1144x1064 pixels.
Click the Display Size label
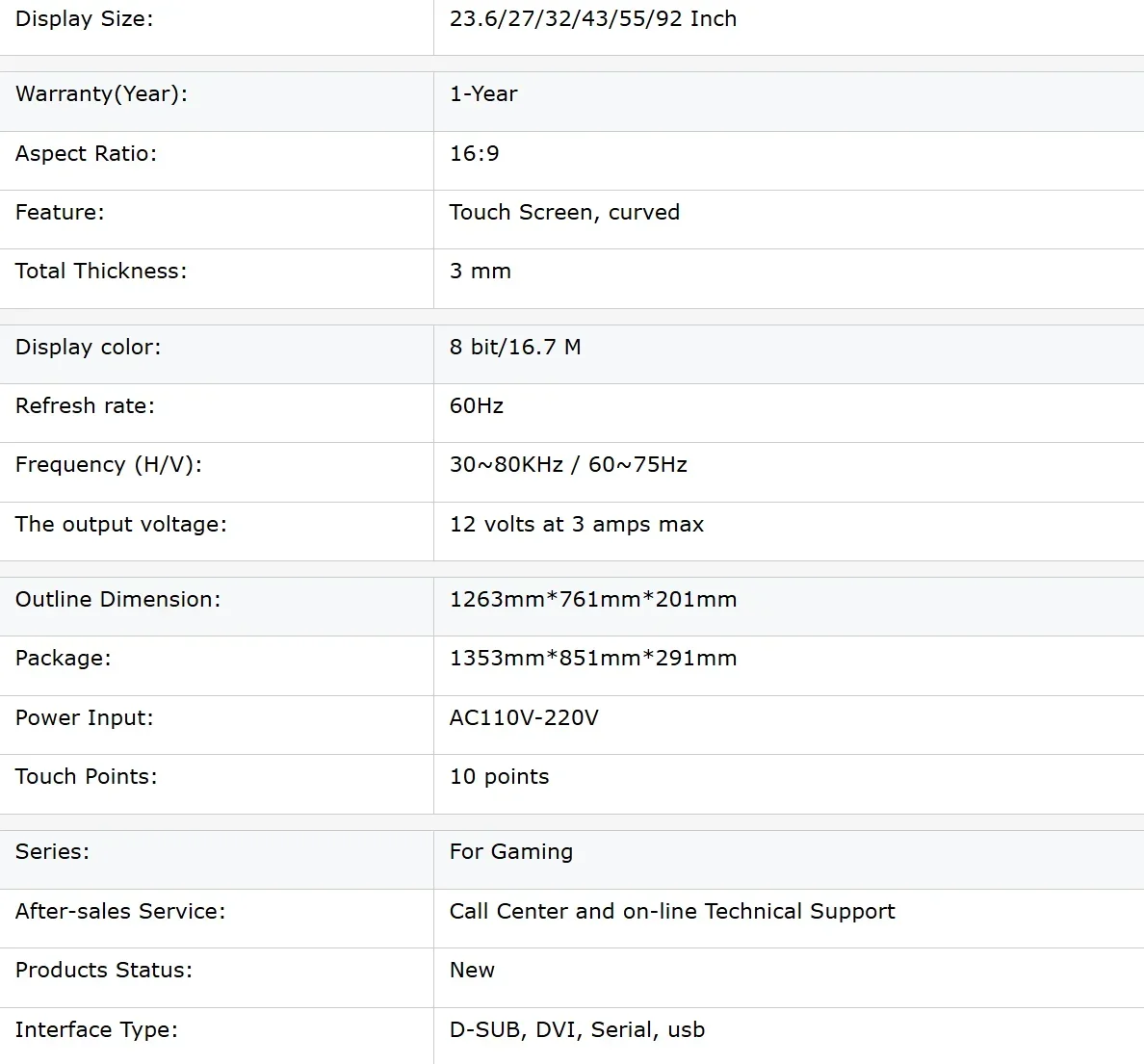(85, 19)
